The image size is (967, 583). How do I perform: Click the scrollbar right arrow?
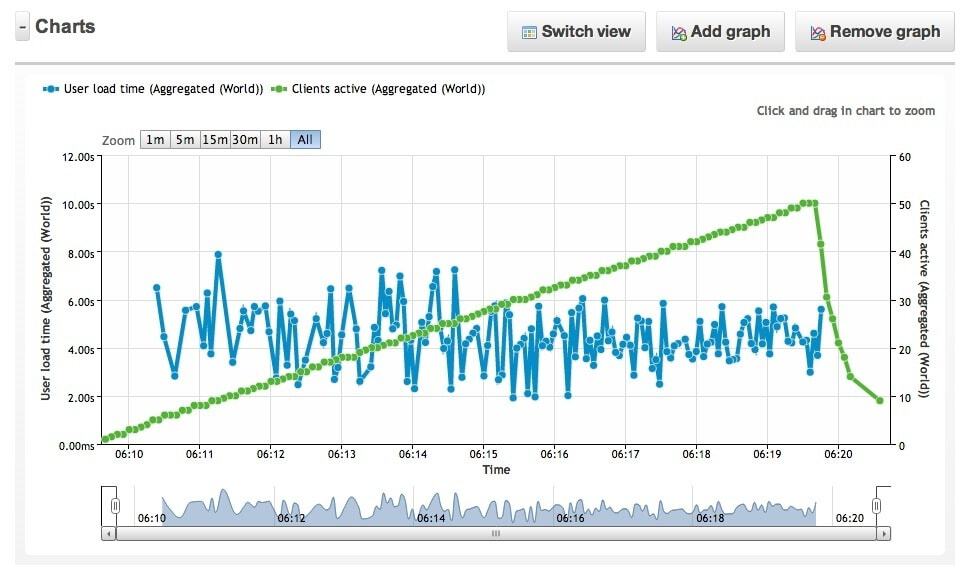pos(883,534)
